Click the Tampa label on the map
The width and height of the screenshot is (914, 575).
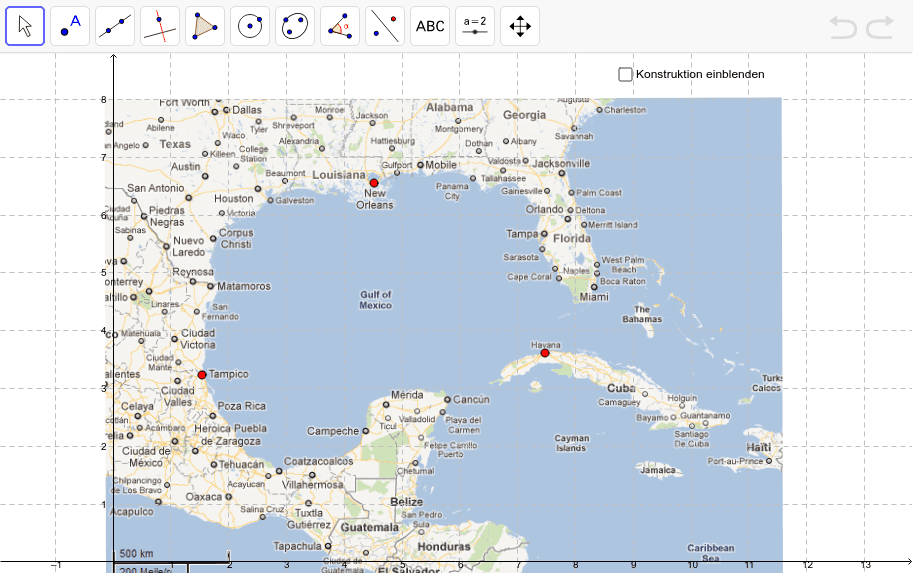(x=522, y=233)
